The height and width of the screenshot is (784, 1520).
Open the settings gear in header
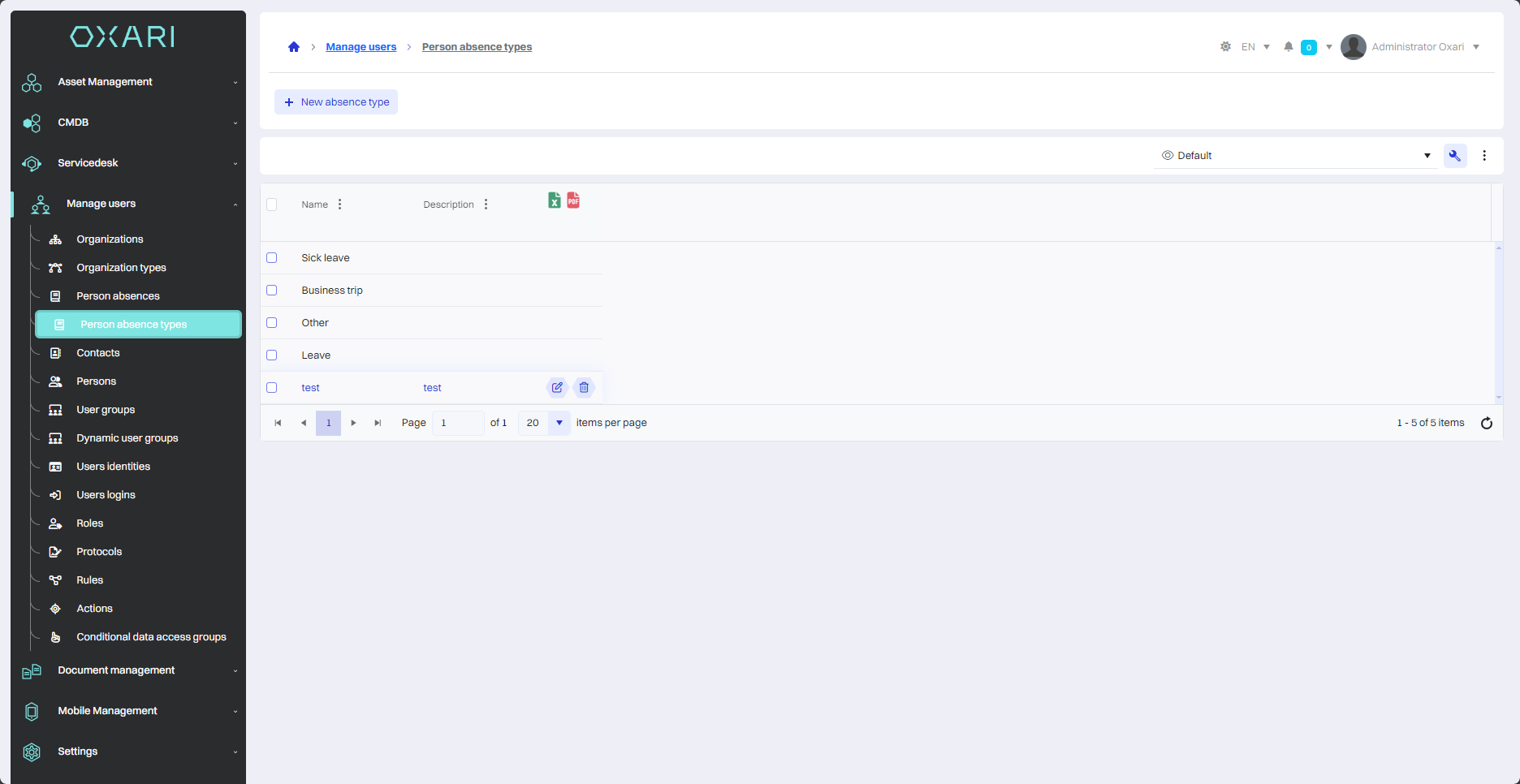(x=1225, y=47)
